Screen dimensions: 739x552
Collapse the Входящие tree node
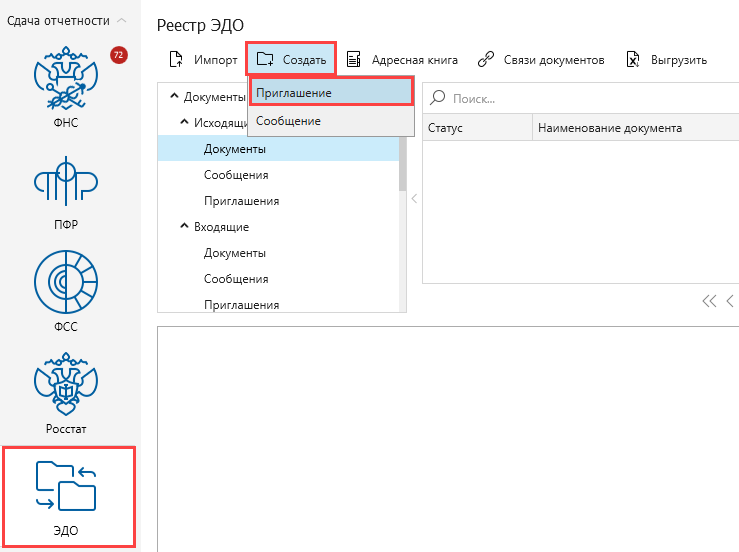[184, 226]
